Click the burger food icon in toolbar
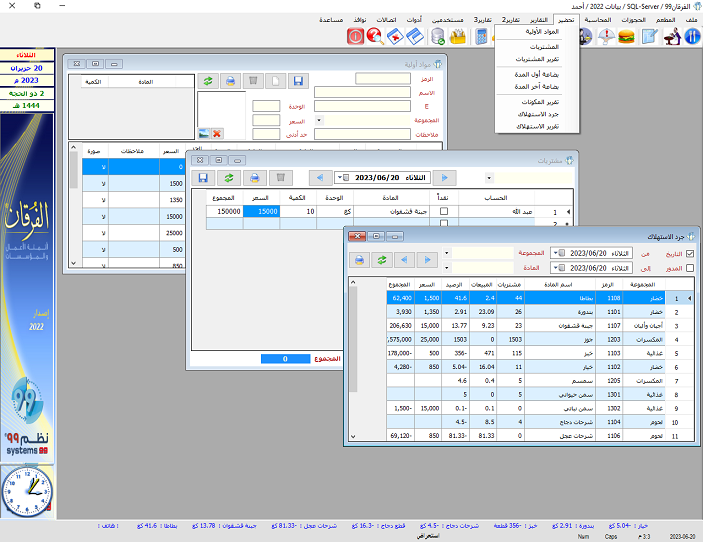 click(x=627, y=37)
